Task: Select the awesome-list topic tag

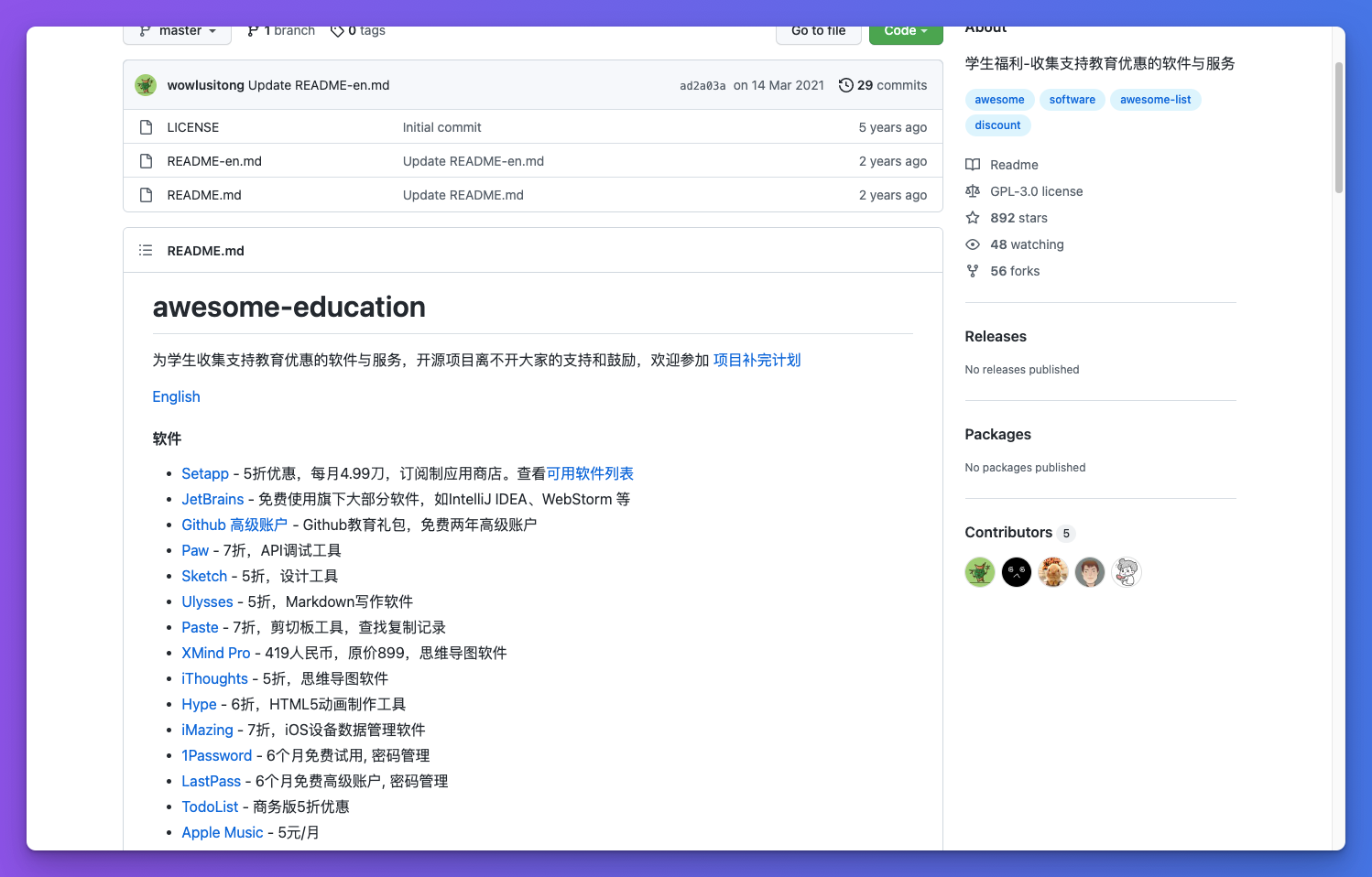Action: (1156, 100)
